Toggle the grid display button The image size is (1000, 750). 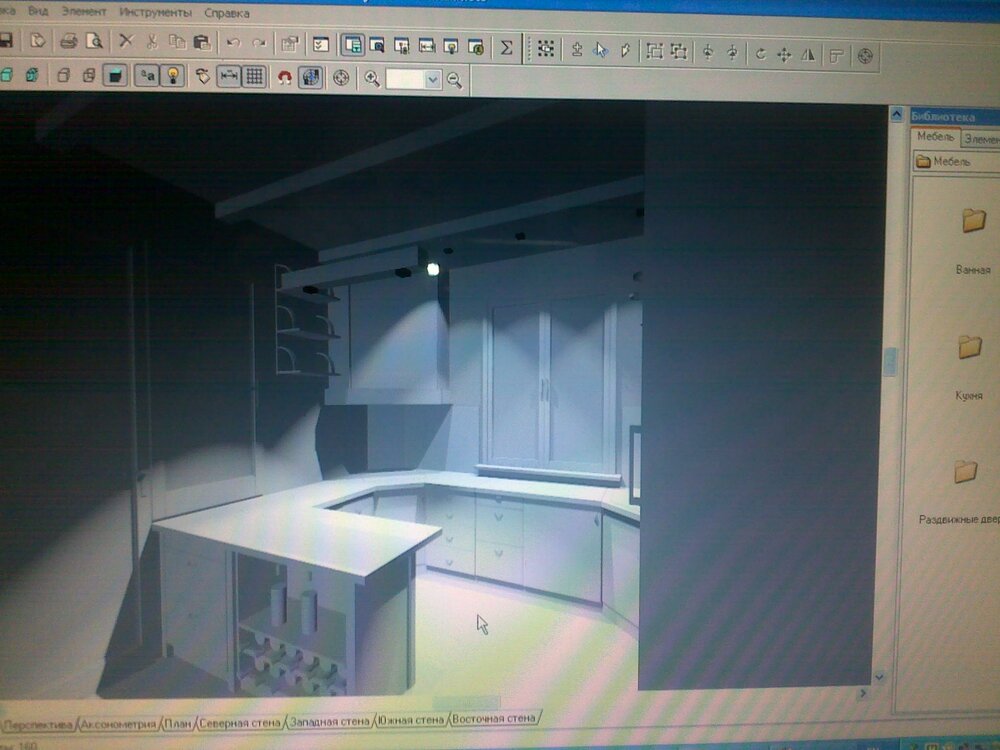[x=254, y=77]
